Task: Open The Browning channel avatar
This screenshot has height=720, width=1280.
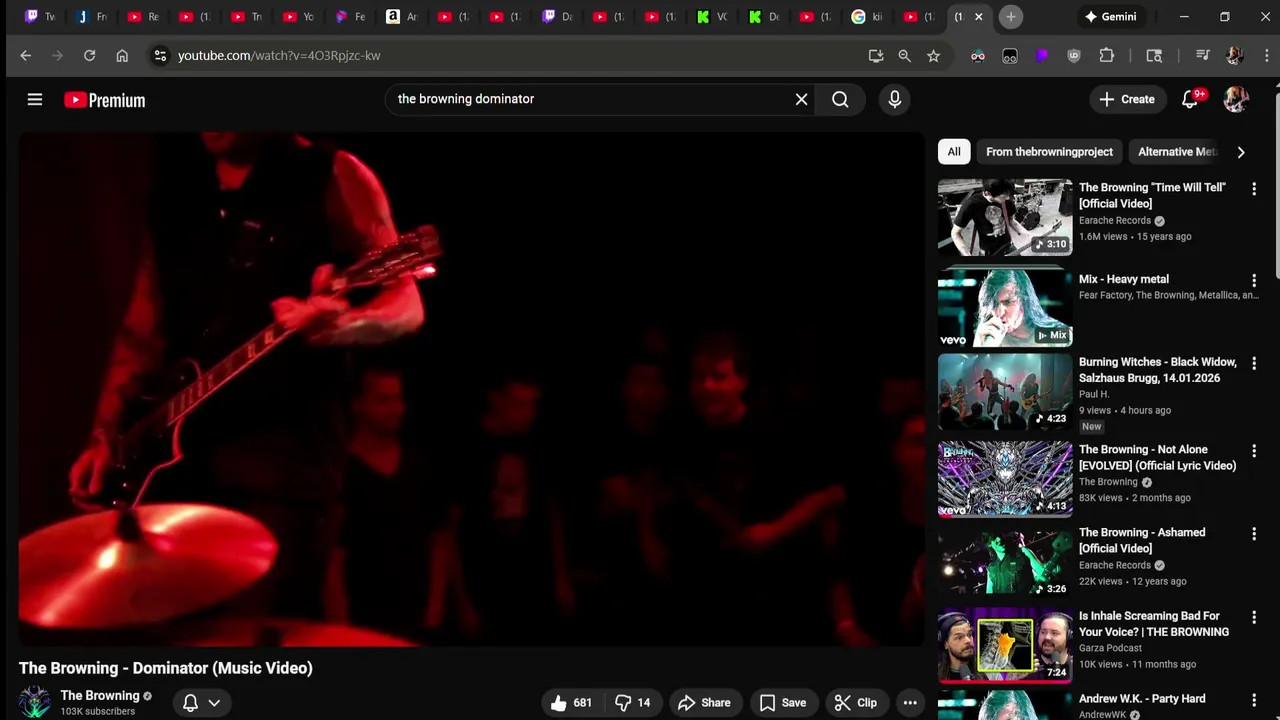Action: click(x=35, y=702)
